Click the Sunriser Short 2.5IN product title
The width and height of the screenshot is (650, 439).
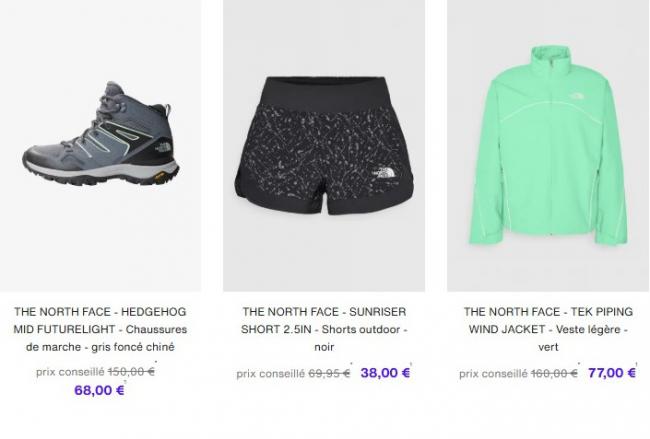pyautogui.click(x=324, y=329)
